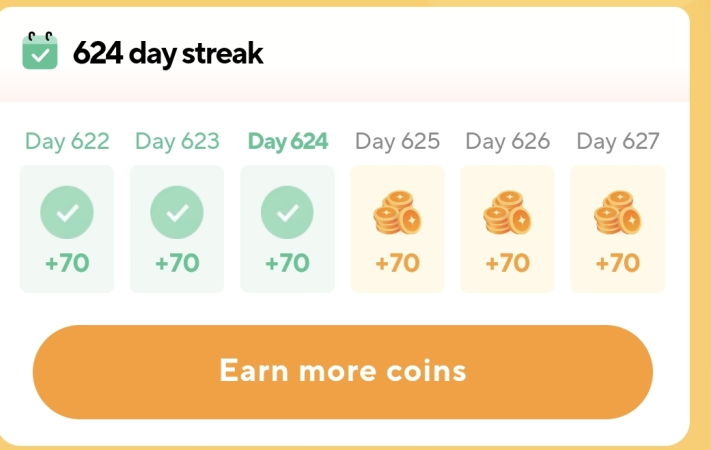Click the Day 624 checkmark circle

click(287, 212)
